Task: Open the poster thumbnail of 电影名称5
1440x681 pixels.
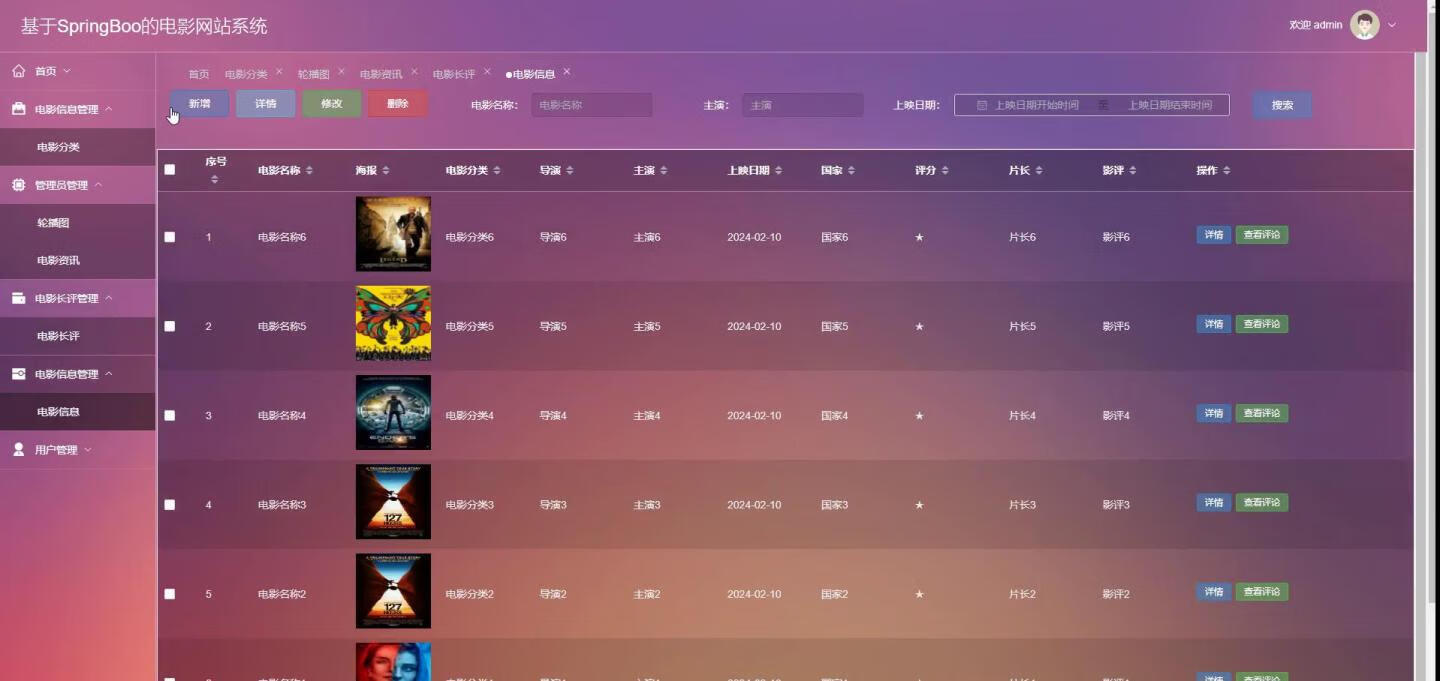Action: pyautogui.click(x=393, y=323)
